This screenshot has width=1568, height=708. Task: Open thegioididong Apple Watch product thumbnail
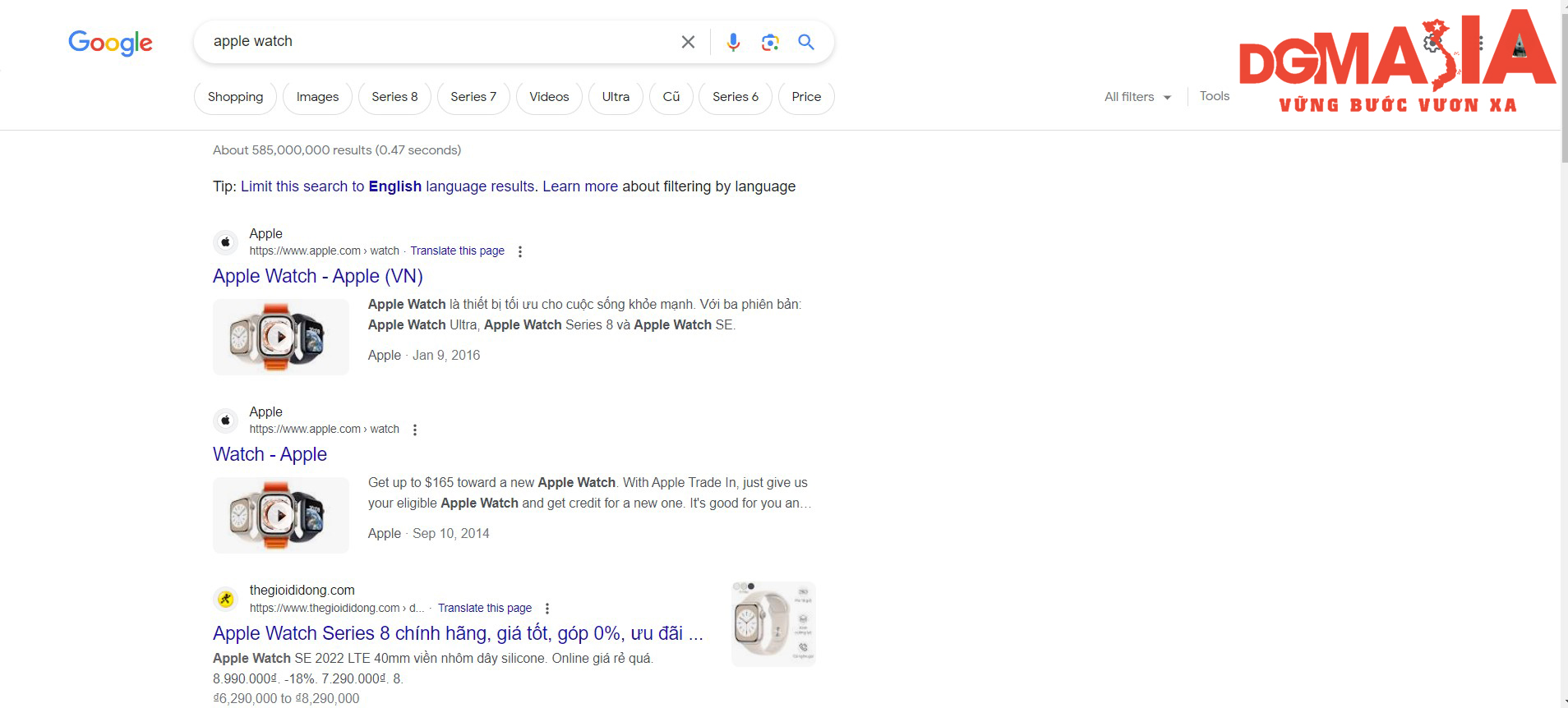point(773,623)
